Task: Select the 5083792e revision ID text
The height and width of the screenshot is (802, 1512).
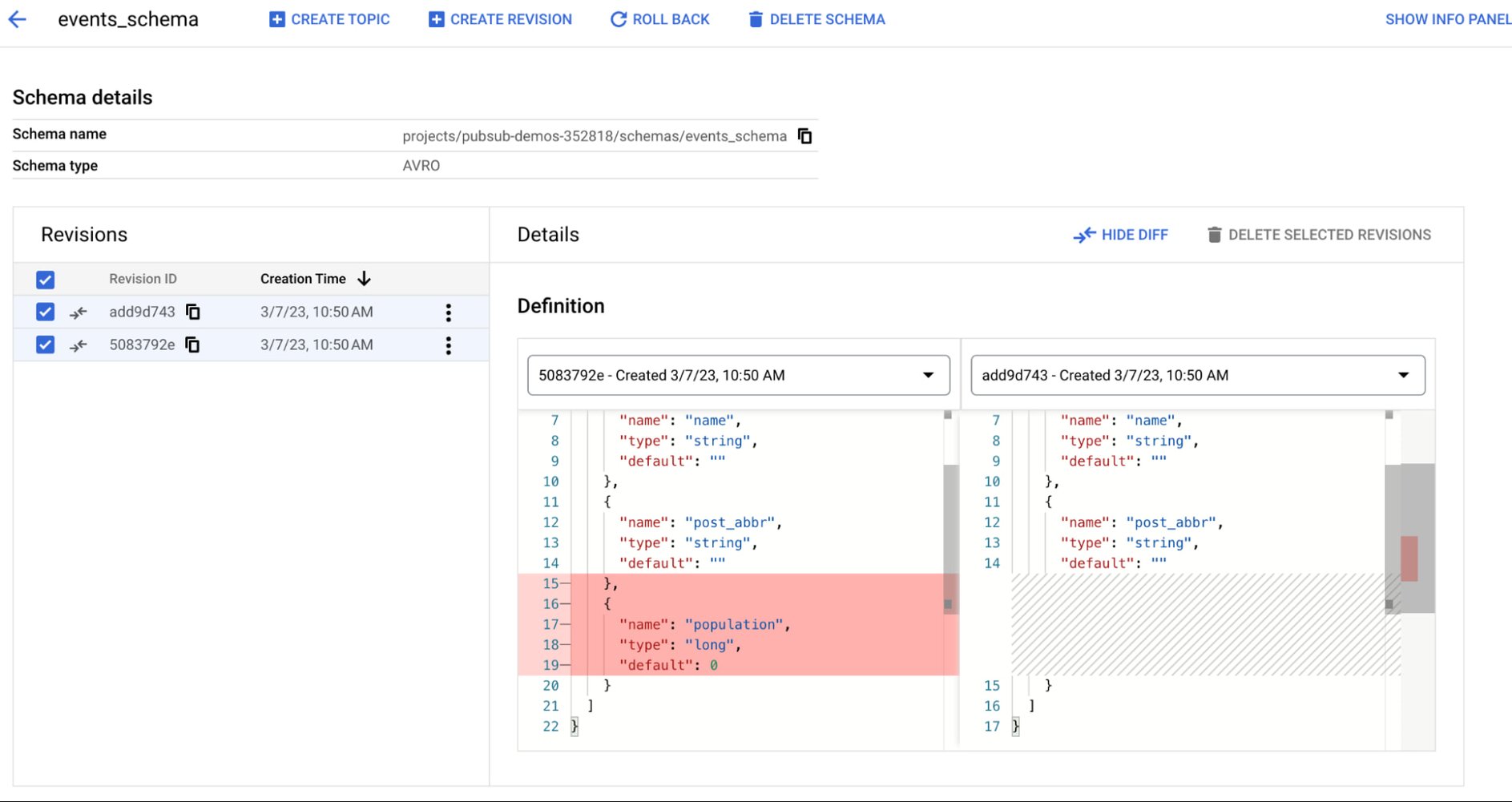Action: point(142,345)
